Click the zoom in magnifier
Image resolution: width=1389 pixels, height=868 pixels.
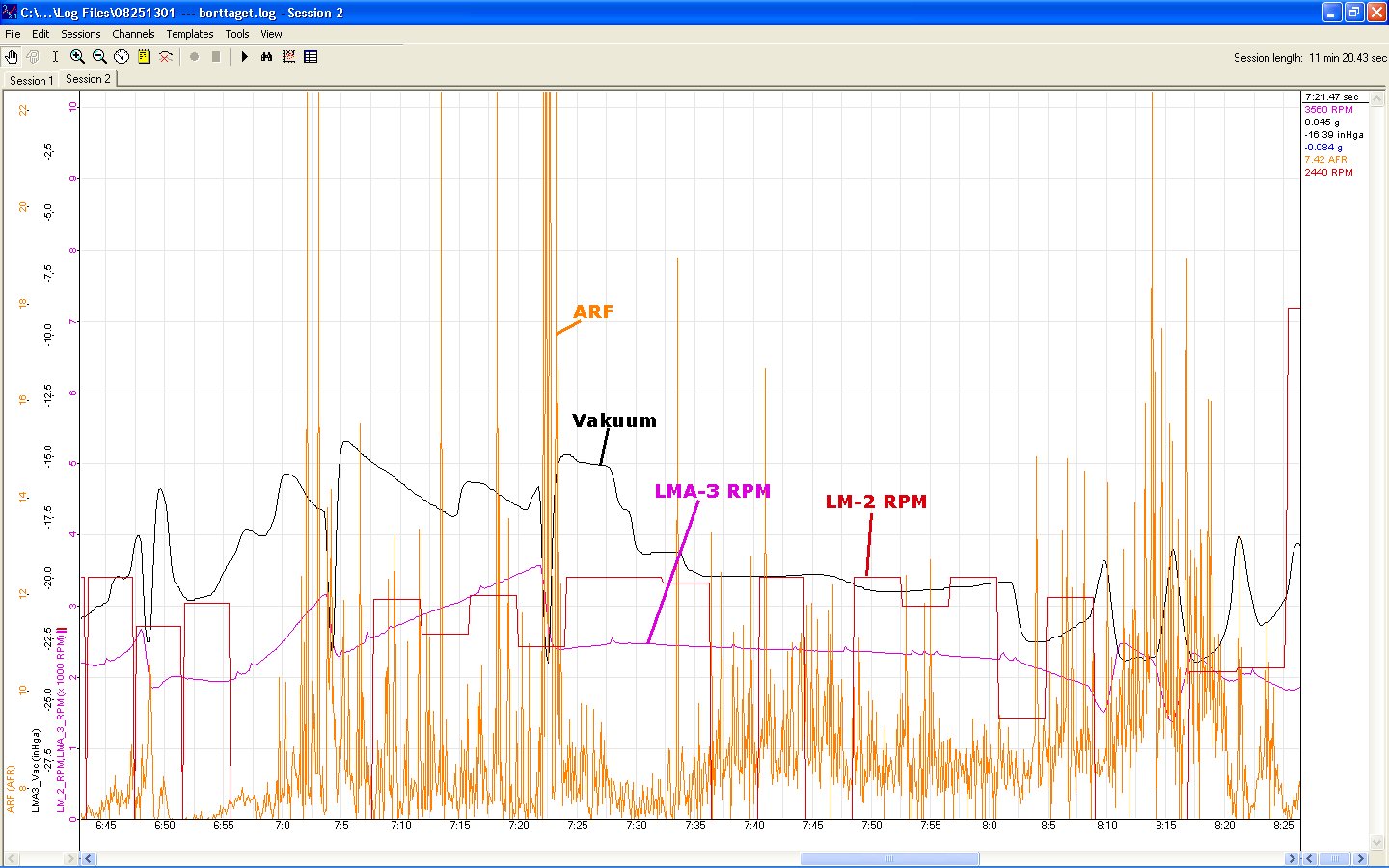click(x=77, y=57)
